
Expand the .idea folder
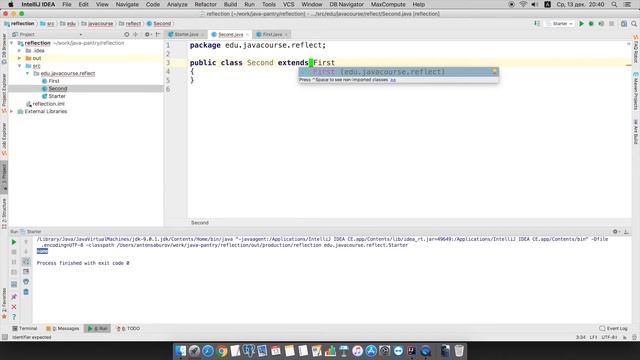20,51
